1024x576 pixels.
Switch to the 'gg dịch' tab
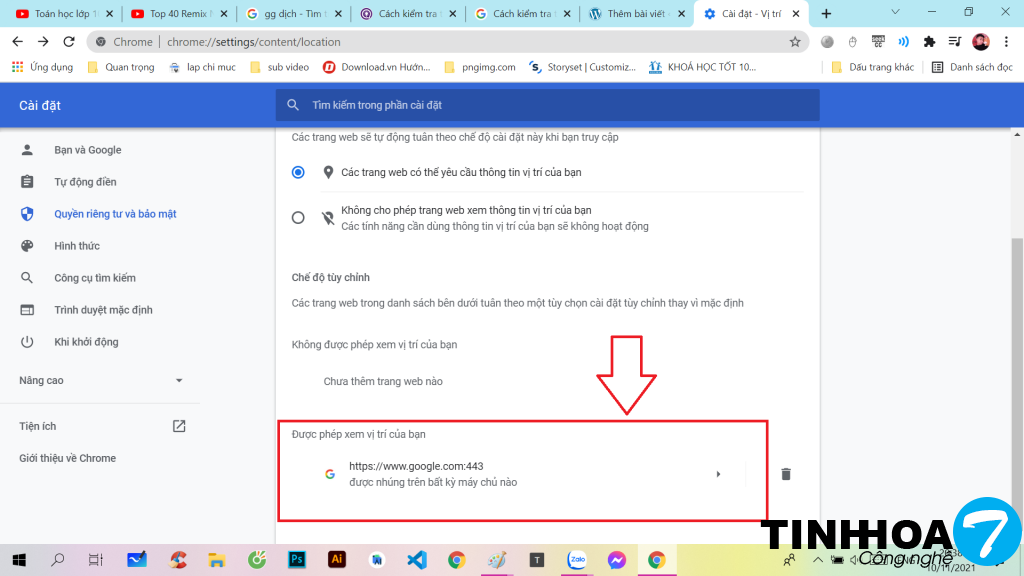[x=290, y=14]
